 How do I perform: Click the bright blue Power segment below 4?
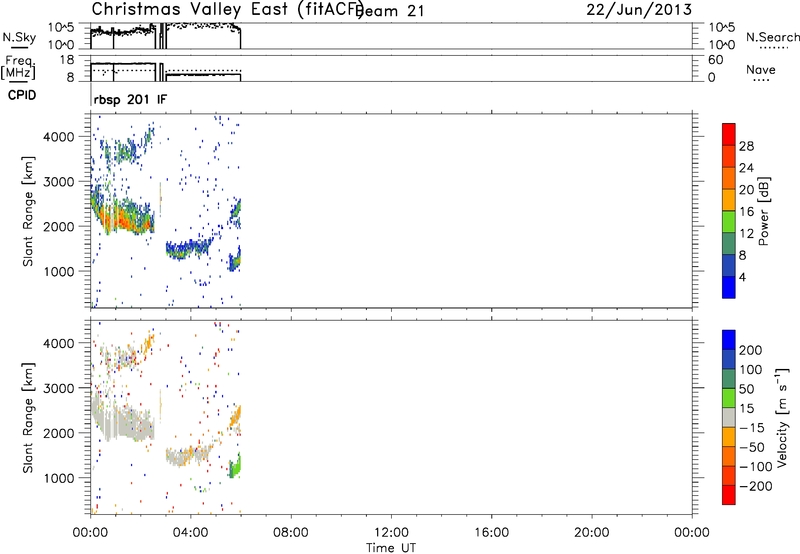(x=729, y=287)
